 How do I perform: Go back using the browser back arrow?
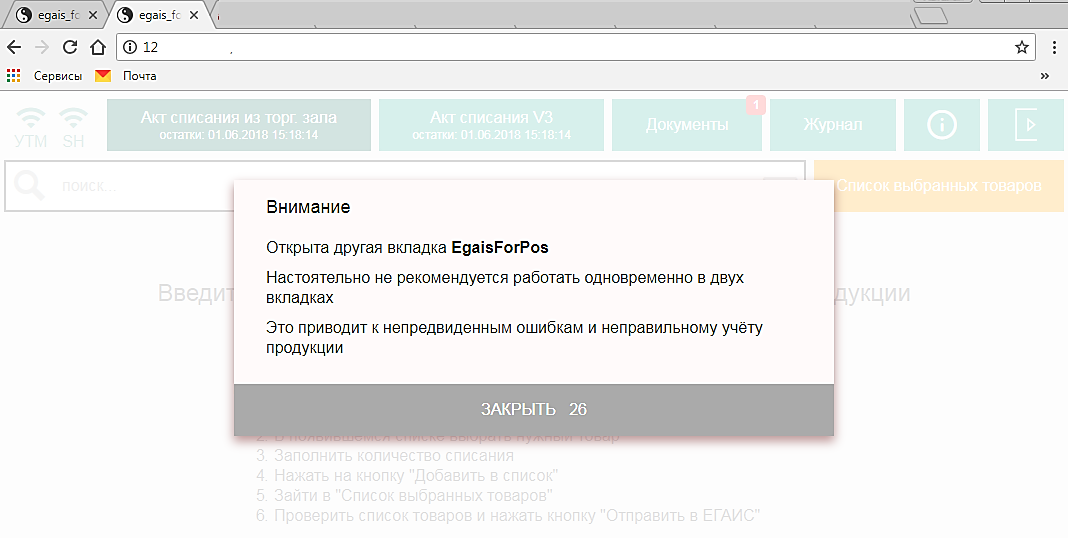14,47
